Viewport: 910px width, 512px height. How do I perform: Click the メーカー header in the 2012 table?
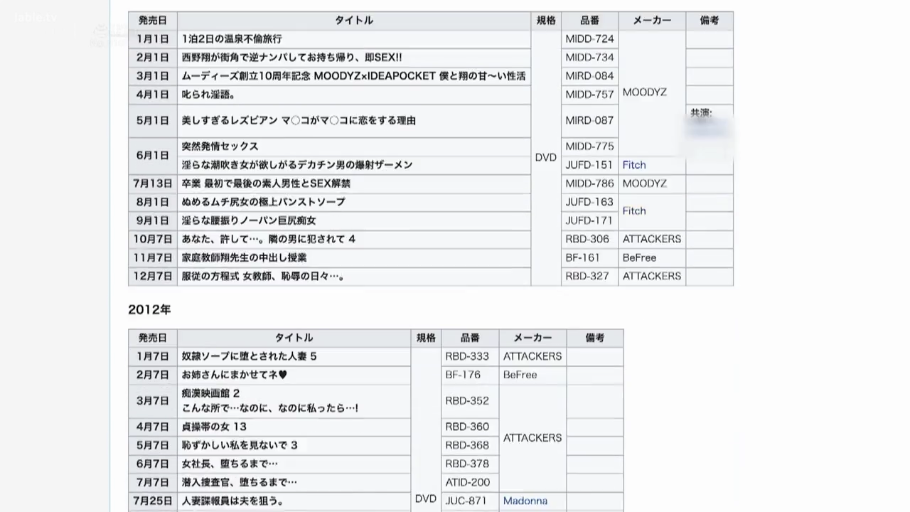[532, 338]
